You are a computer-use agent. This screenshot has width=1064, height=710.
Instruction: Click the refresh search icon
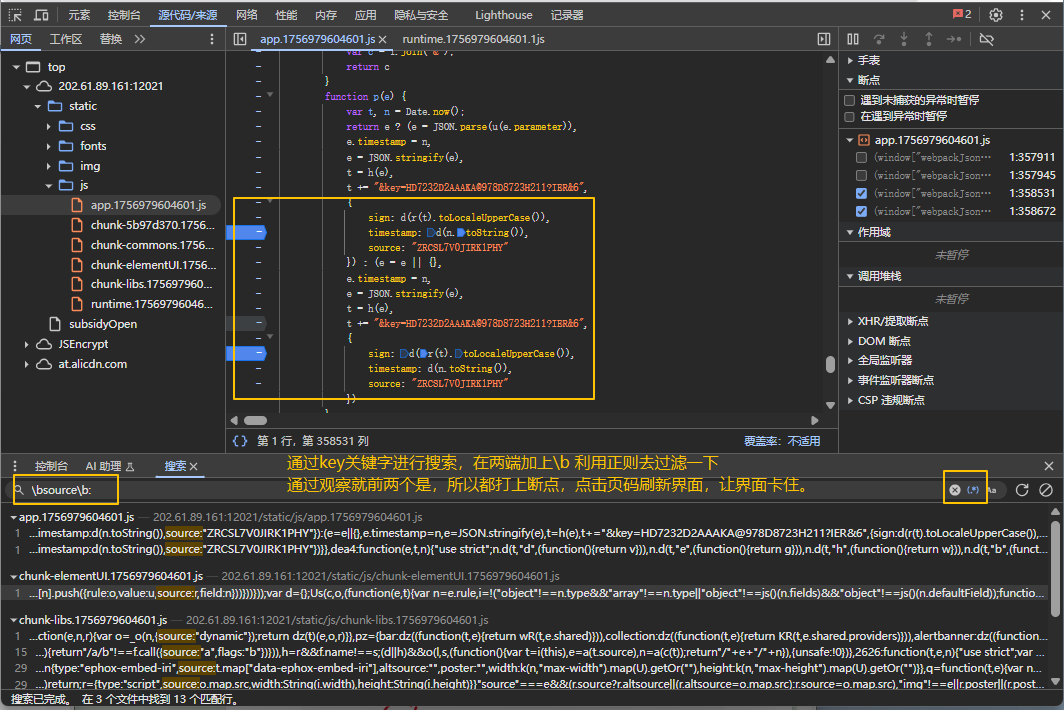point(1022,489)
